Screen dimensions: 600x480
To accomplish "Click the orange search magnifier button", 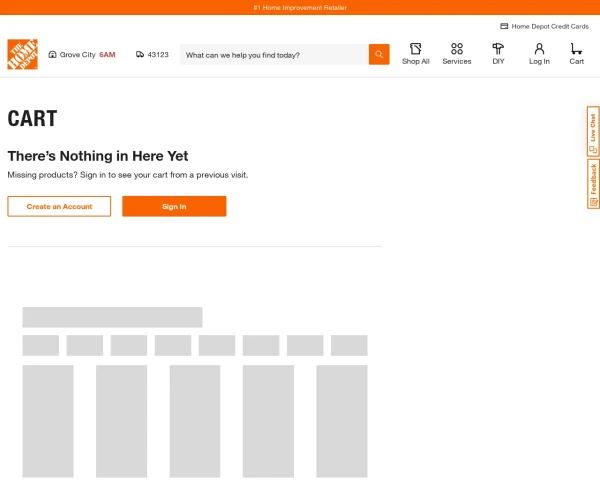I will [379, 54].
